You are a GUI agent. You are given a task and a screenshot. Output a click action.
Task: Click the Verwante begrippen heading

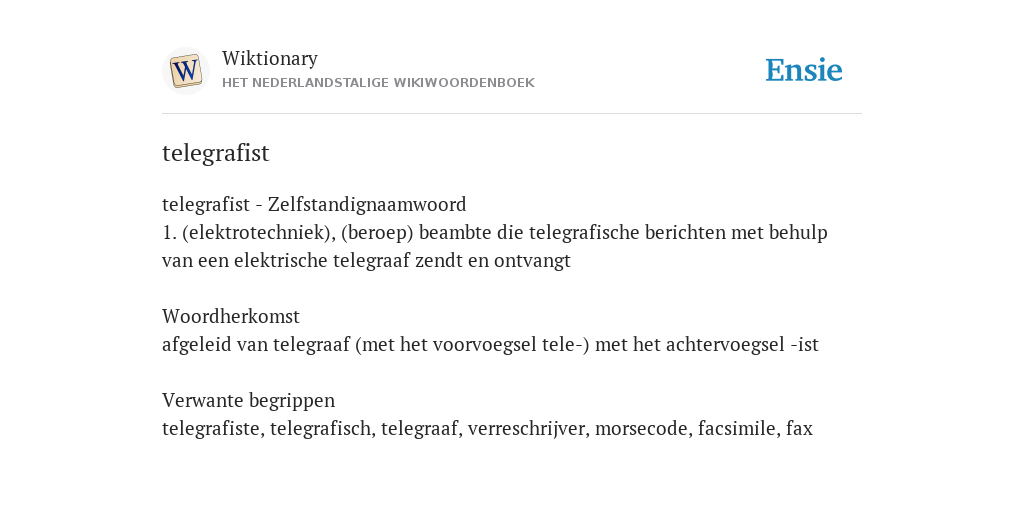[248, 401]
